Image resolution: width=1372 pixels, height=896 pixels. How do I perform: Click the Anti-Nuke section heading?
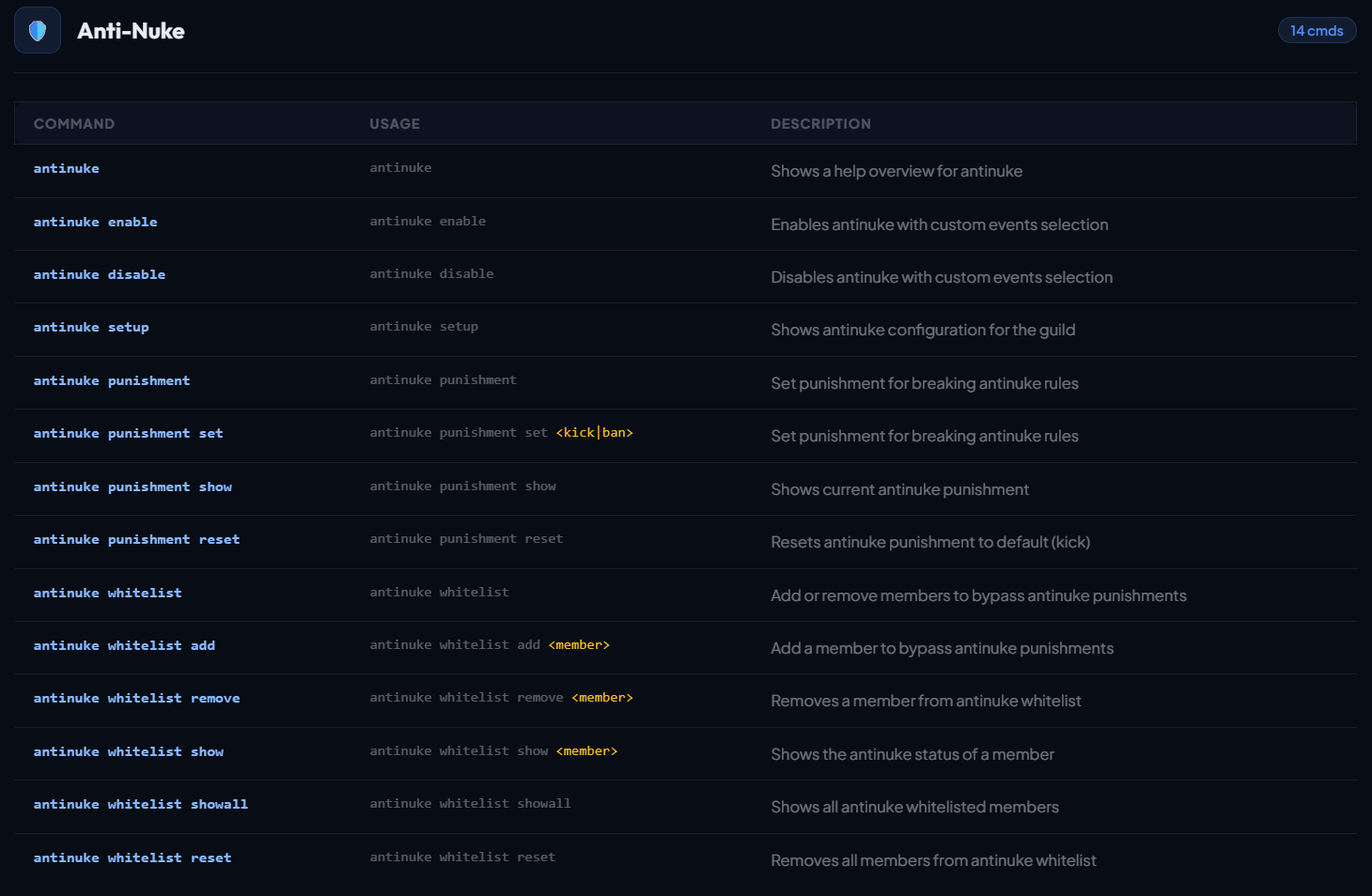tap(131, 31)
